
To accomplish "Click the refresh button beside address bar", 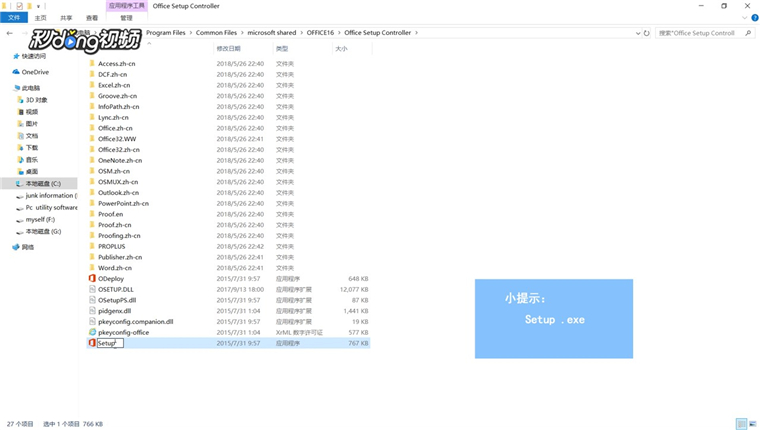I will (647, 33).
